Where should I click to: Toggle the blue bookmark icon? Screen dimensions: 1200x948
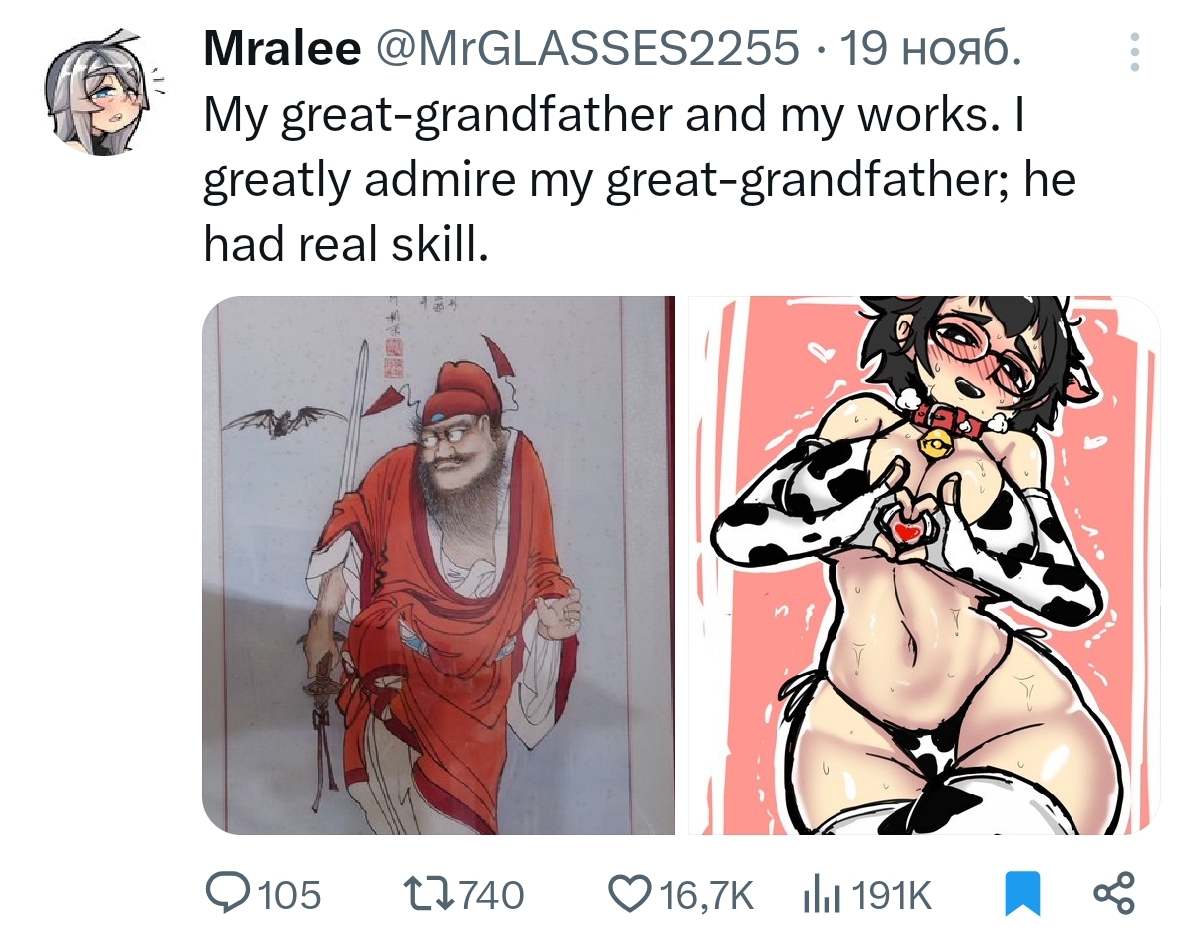[x=1021, y=893]
